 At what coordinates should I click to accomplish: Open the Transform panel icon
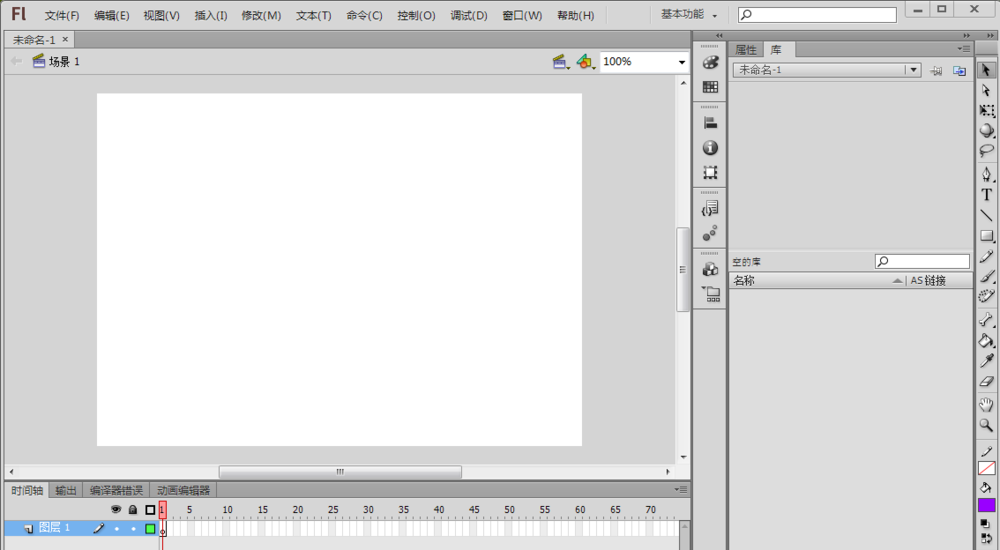[x=710, y=172]
